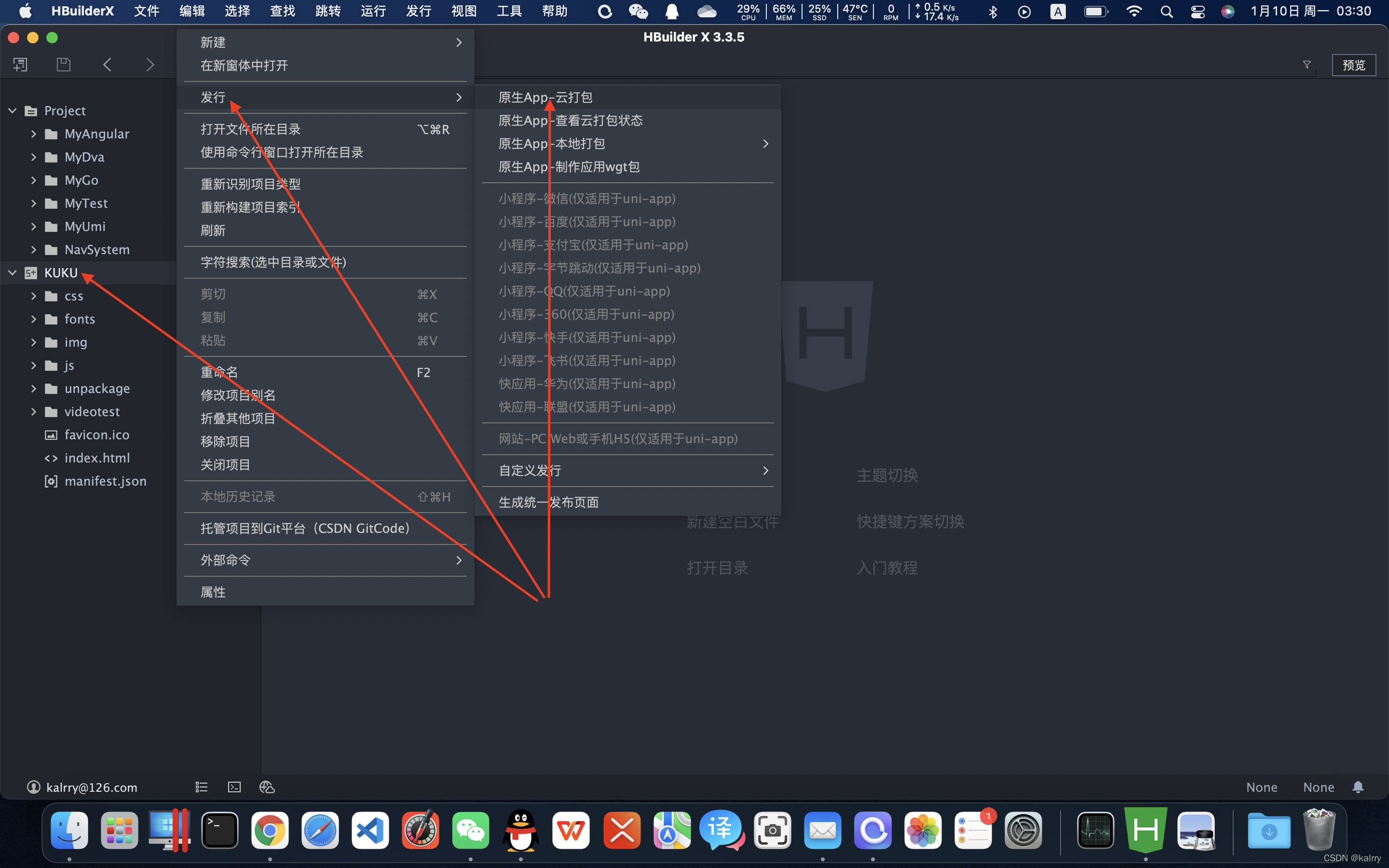The image size is (1389, 868).
Task: Select index.html in project tree
Action: pos(96,458)
